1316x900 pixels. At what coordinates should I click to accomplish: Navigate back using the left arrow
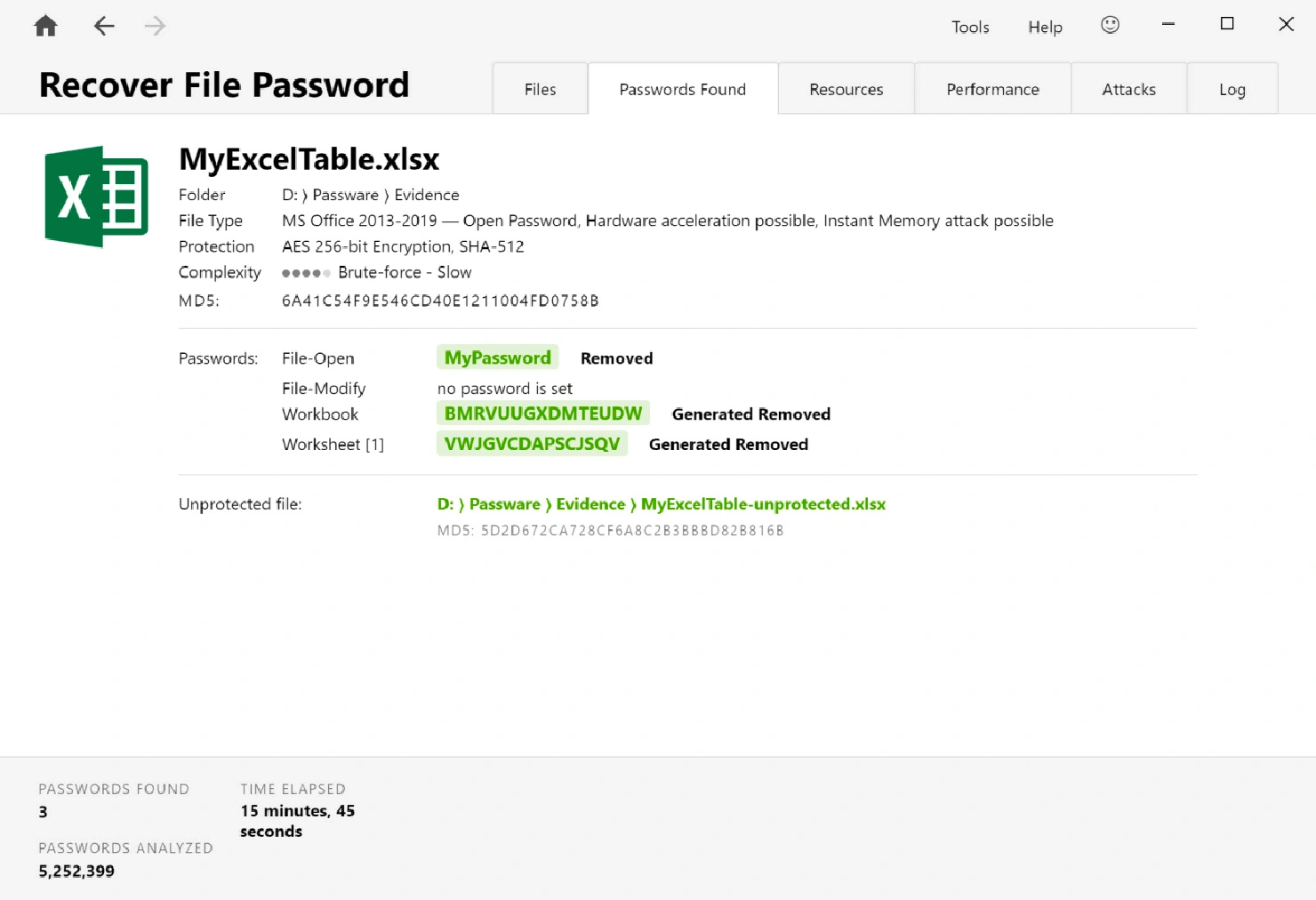point(104,26)
